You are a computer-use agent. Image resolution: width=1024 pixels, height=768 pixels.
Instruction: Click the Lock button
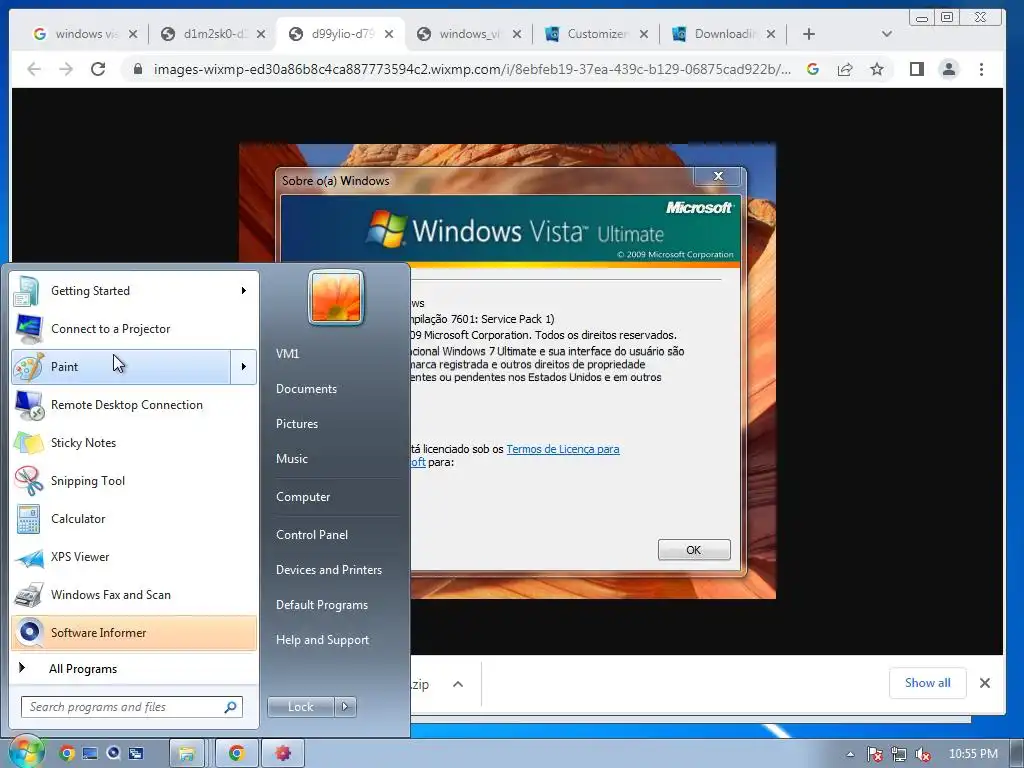coord(300,707)
